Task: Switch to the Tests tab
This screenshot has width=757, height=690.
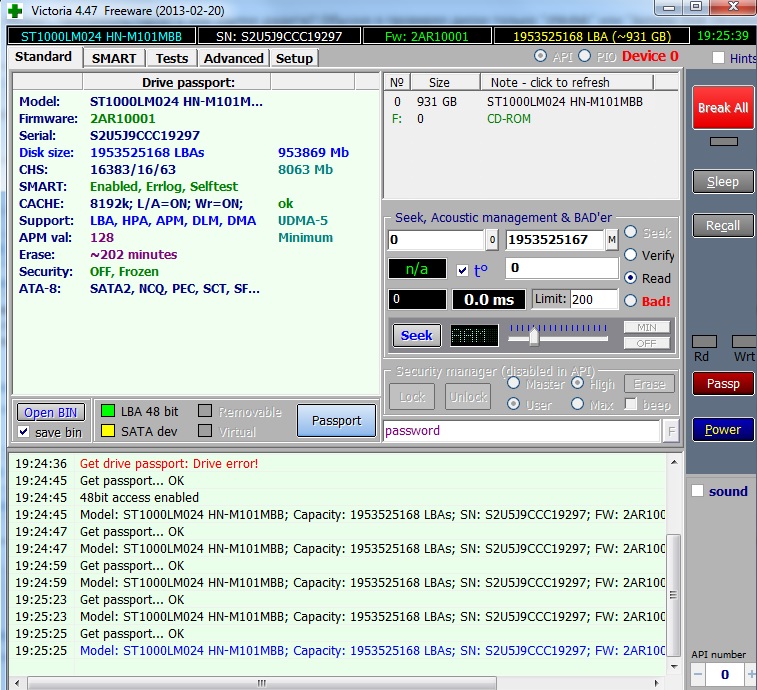Action: pos(172,58)
